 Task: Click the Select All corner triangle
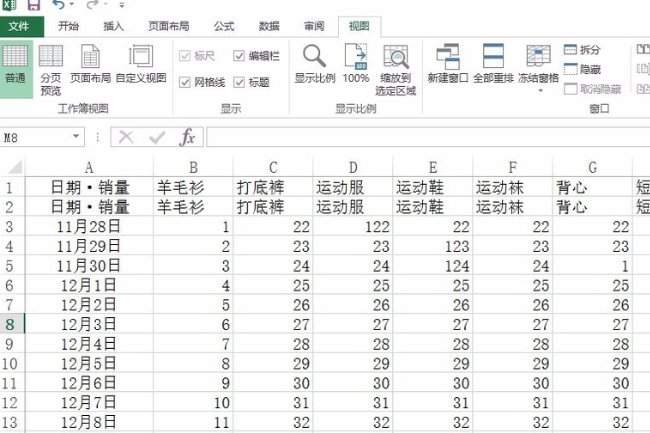click(14, 167)
